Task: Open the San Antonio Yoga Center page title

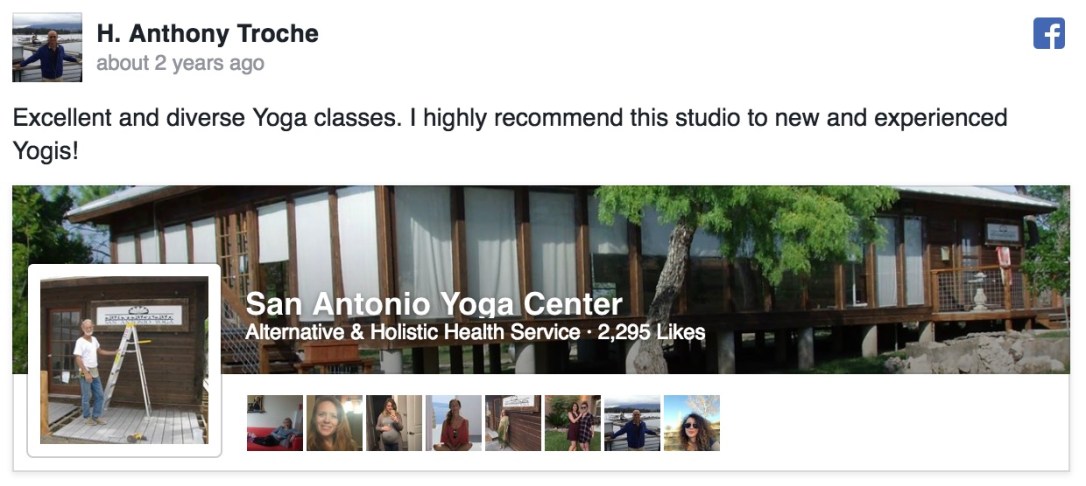Action: pyautogui.click(x=434, y=304)
